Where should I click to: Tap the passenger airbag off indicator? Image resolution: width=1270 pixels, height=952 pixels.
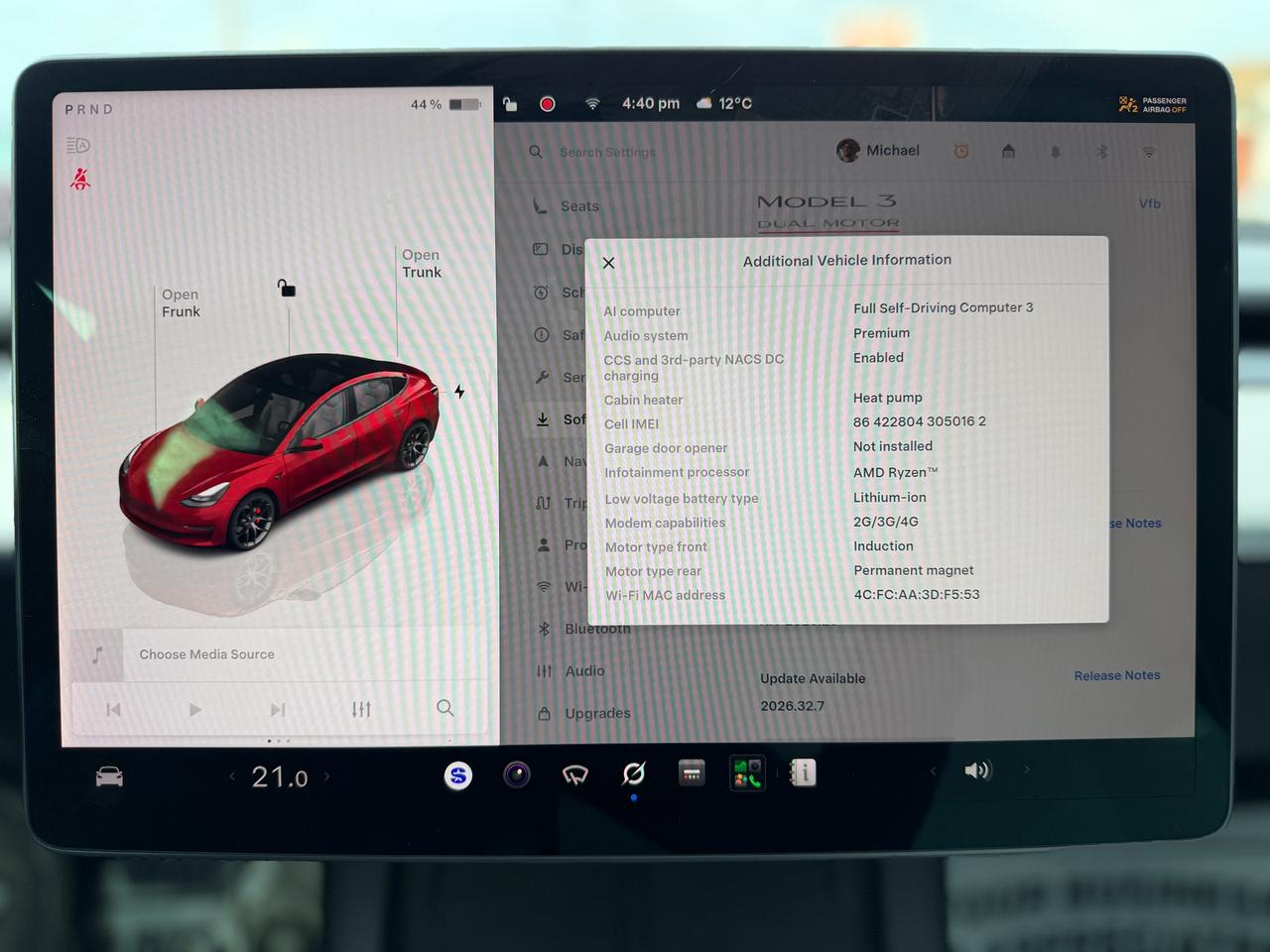click(x=1152, y=104)
